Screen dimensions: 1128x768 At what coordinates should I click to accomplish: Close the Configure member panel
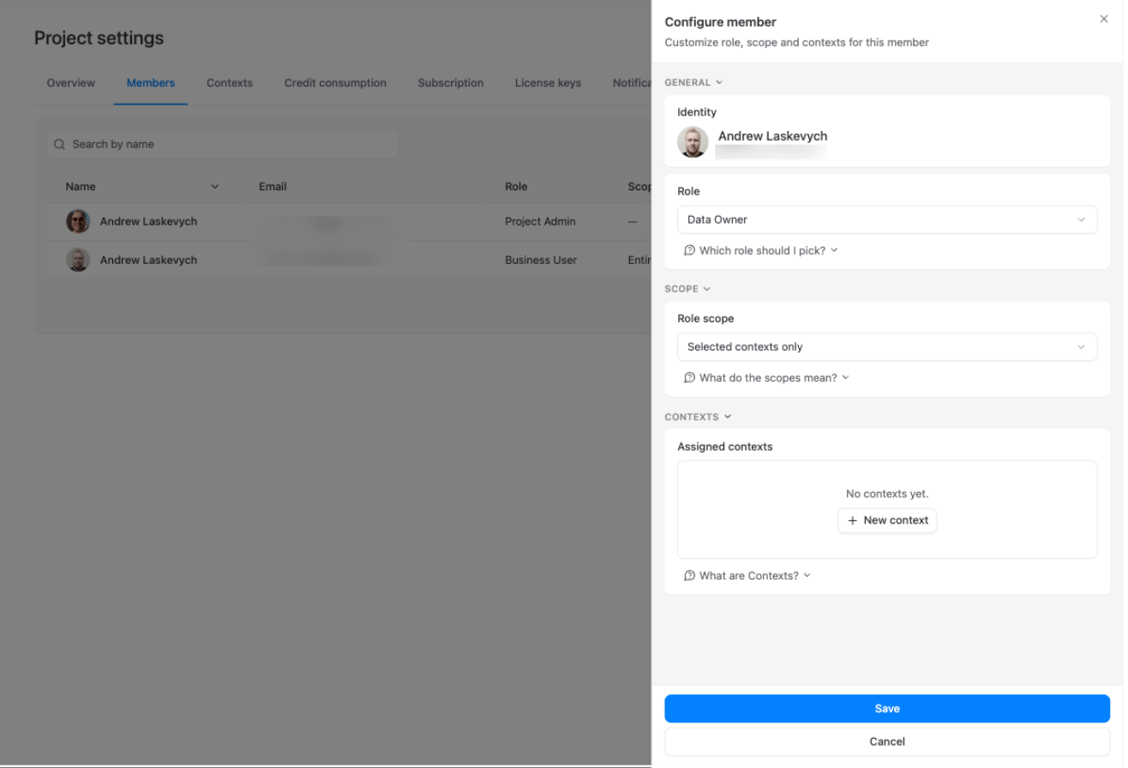(1103, 19)
